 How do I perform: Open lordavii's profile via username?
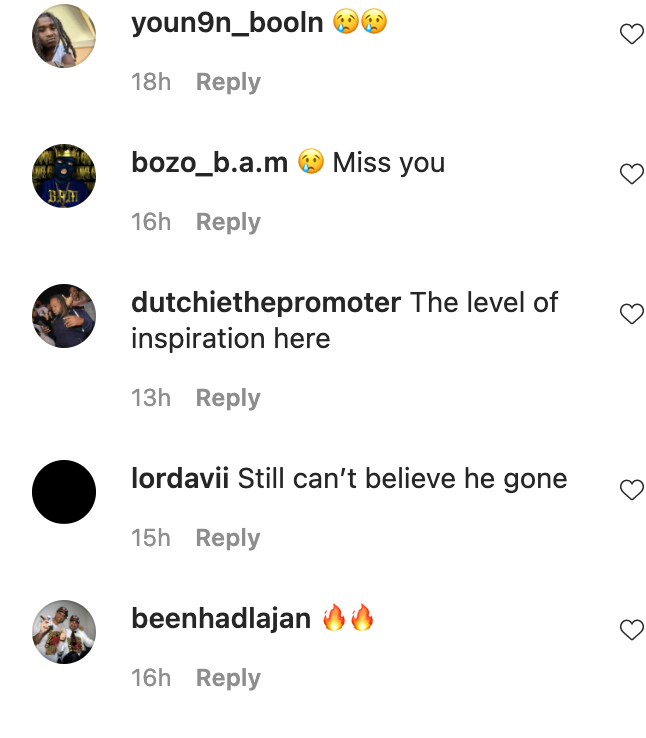[x=180, y=479]
